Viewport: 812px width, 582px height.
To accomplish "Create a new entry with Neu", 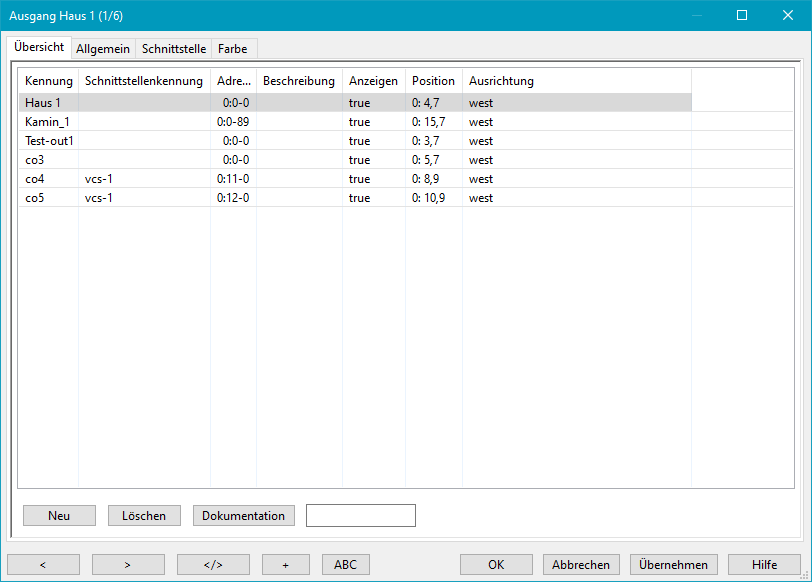I will click(x=59, y=515).
